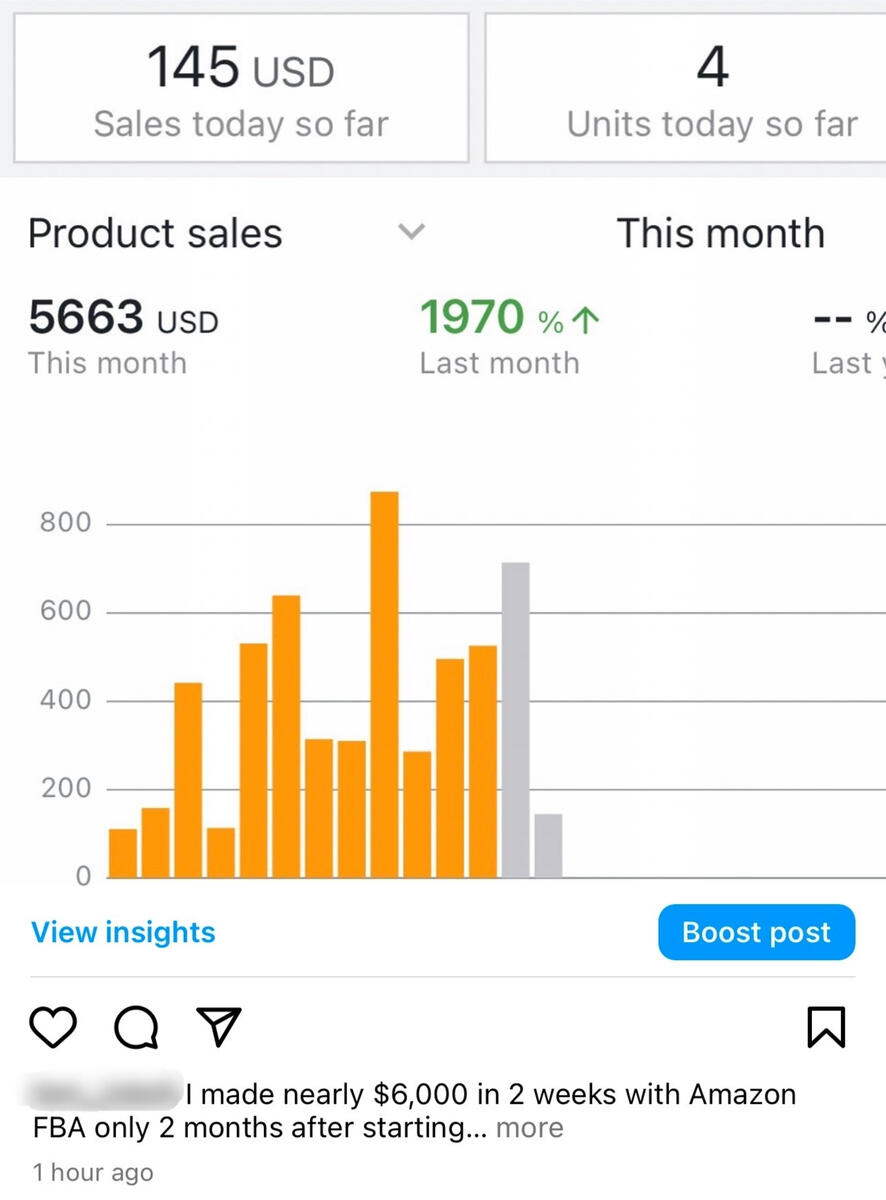
Task: Tap the Units today so far card
Action: click(x=712, y=88)
